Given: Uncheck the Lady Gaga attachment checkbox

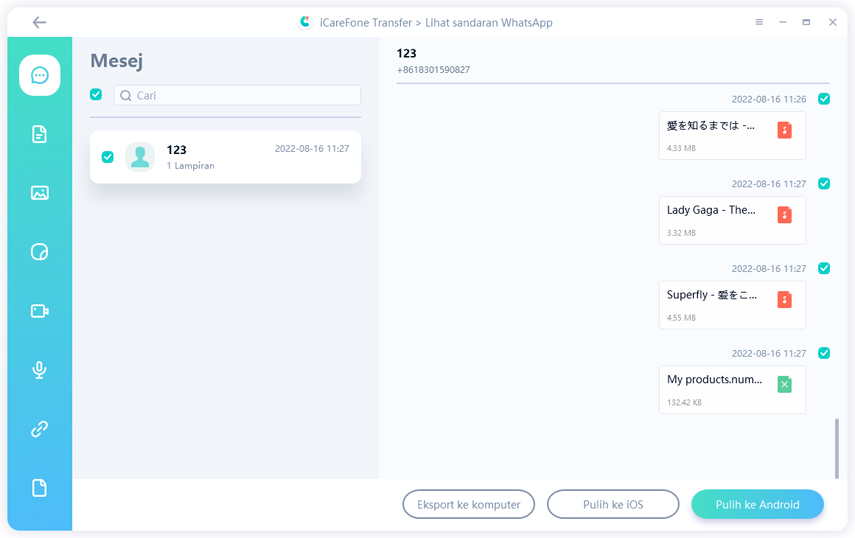Looking at the screenshot, I should click(x=824, y=184).
